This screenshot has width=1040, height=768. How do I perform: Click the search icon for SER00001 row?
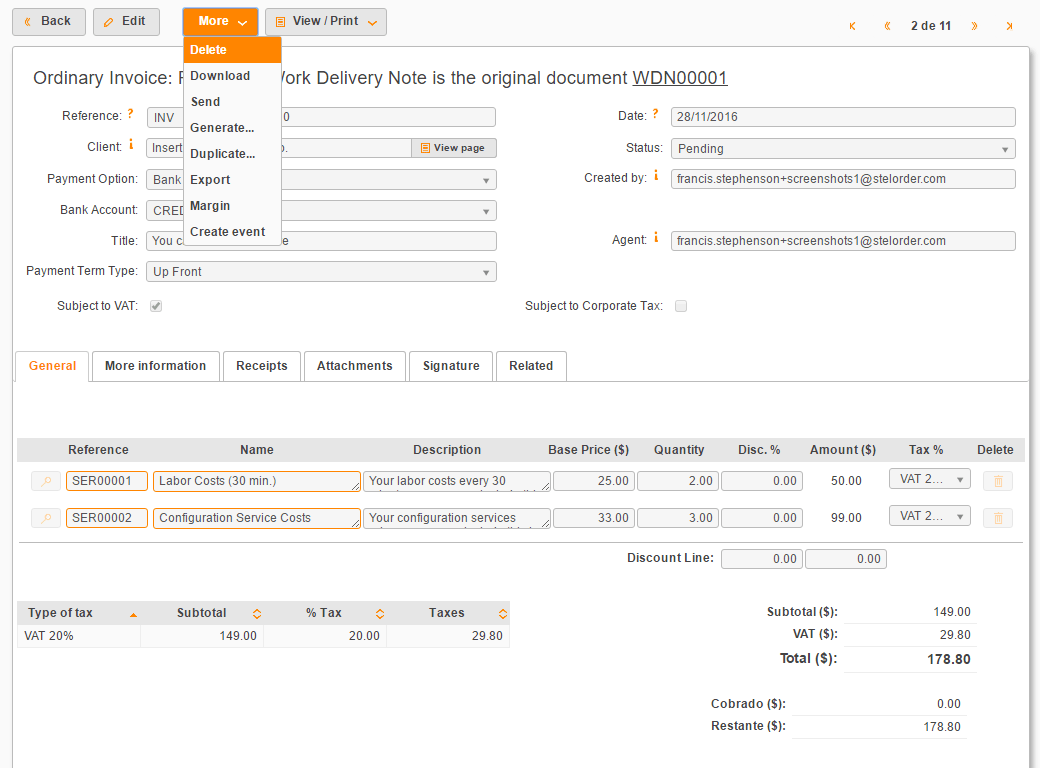click(46, 481)
